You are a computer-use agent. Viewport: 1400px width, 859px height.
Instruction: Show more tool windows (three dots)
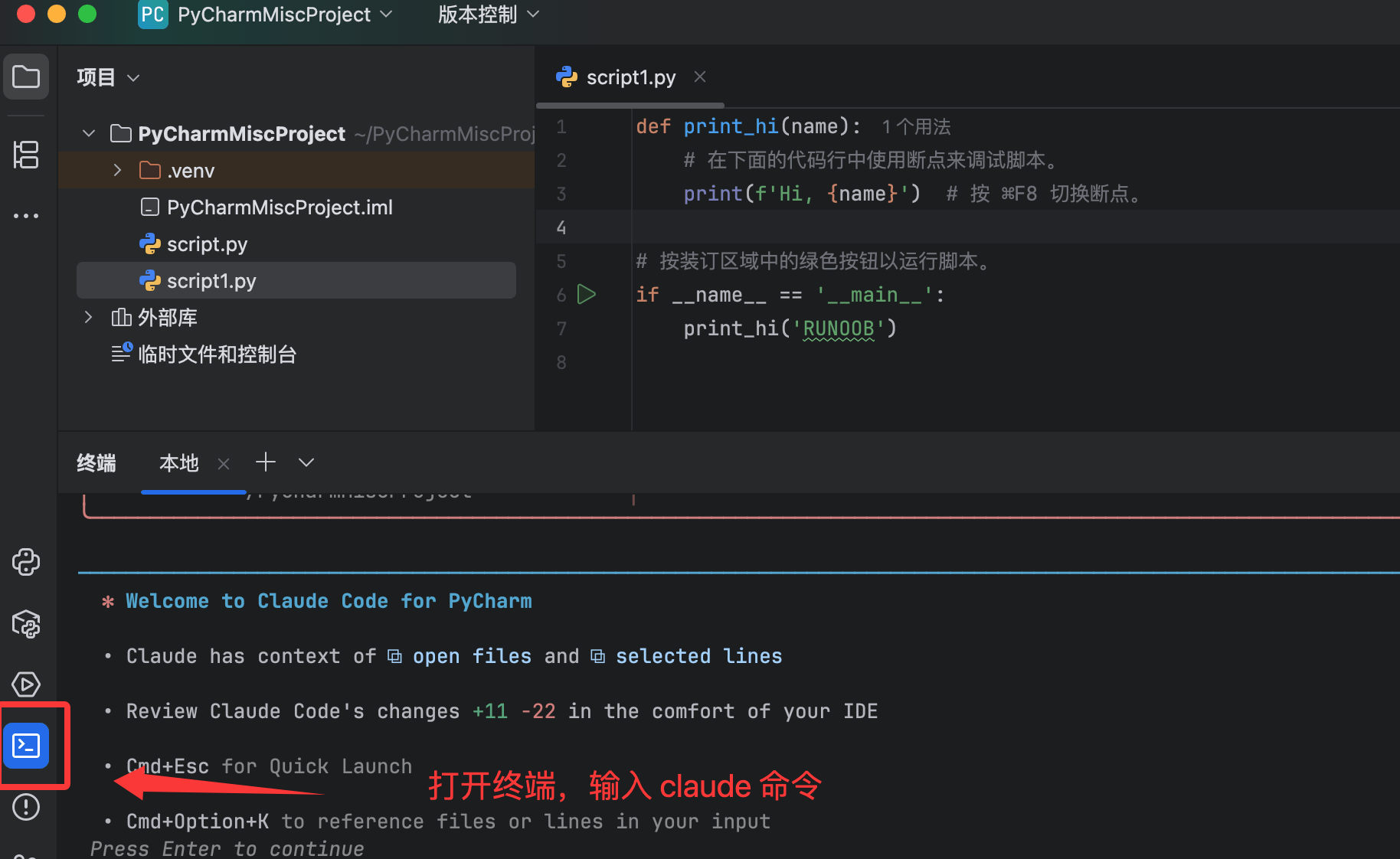pos(26,216)
